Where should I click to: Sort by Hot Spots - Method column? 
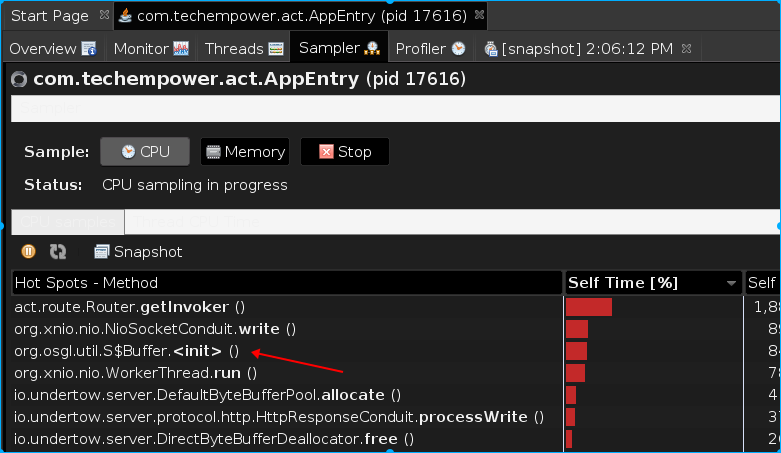pyautogui.click(x=285, y=283)
